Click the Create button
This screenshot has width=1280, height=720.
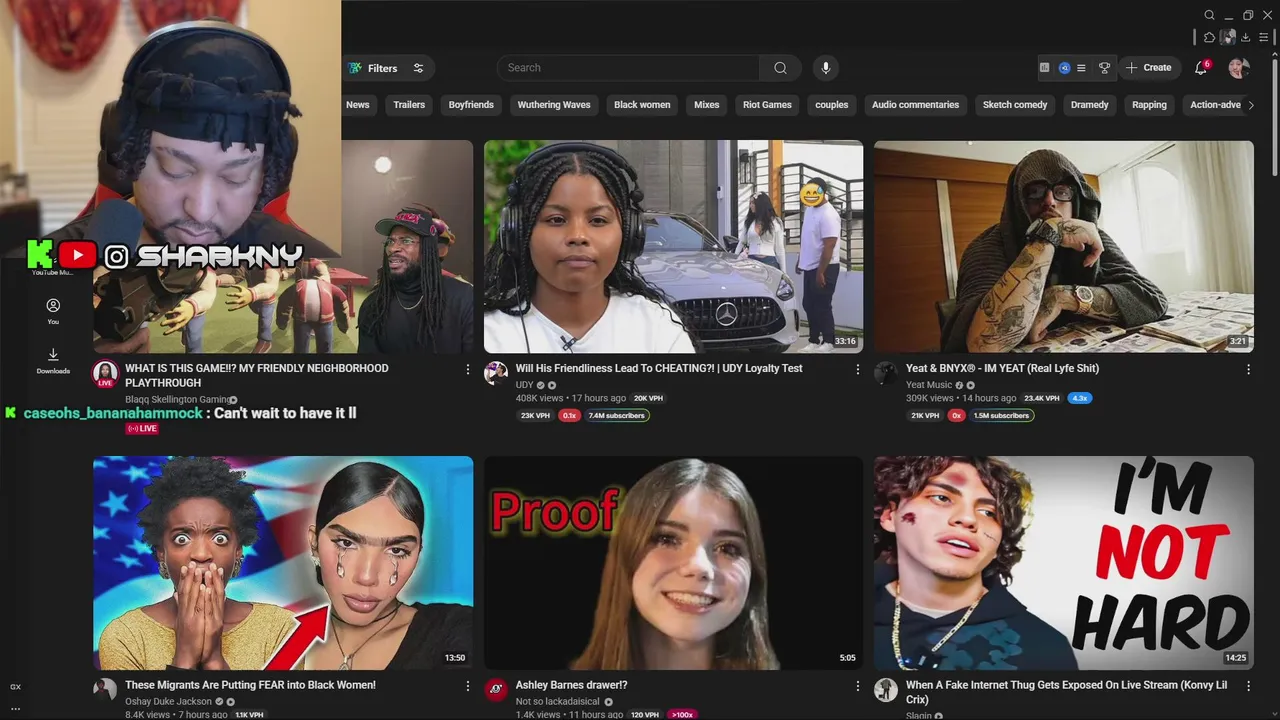click(1148, 68)
